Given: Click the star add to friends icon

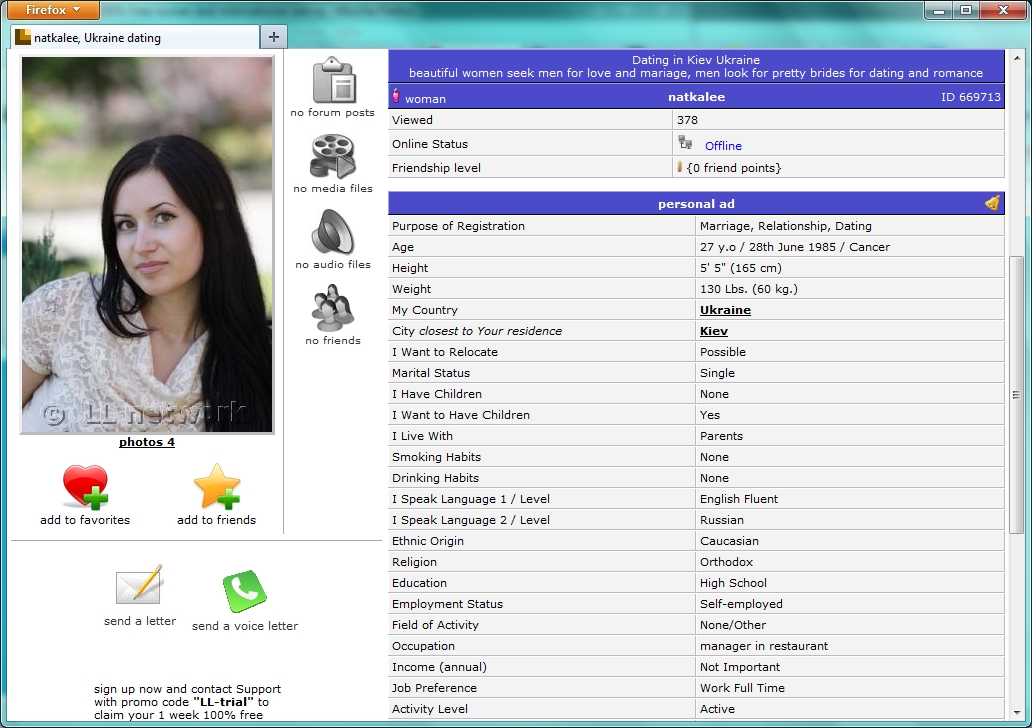Looking at the screenshot, I should [x=217, y=487].
